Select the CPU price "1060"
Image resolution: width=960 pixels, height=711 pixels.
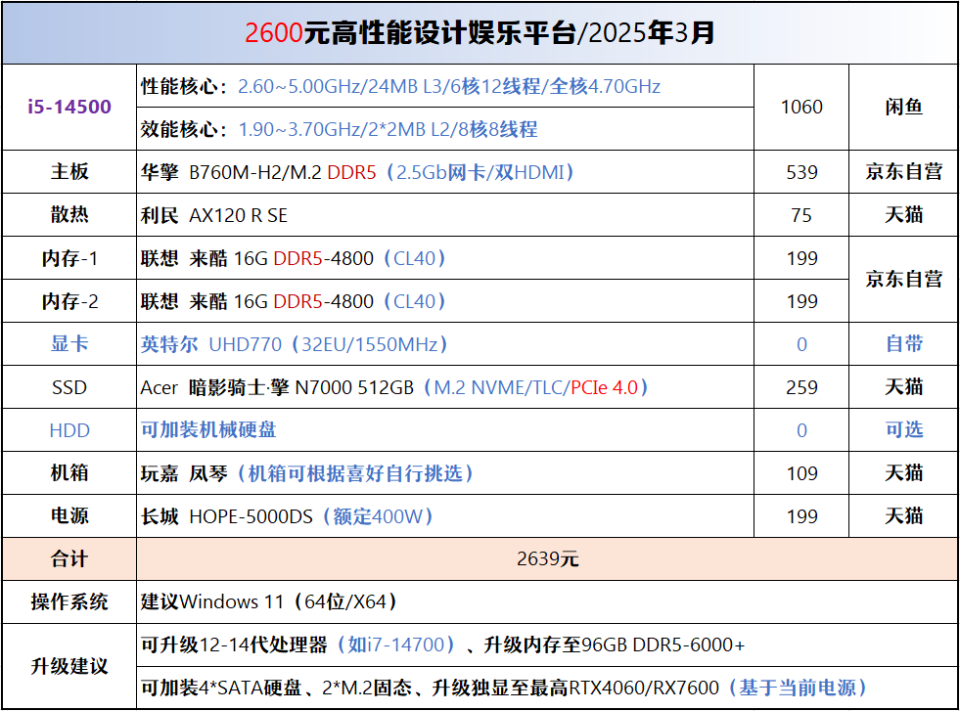pos(801,107)
